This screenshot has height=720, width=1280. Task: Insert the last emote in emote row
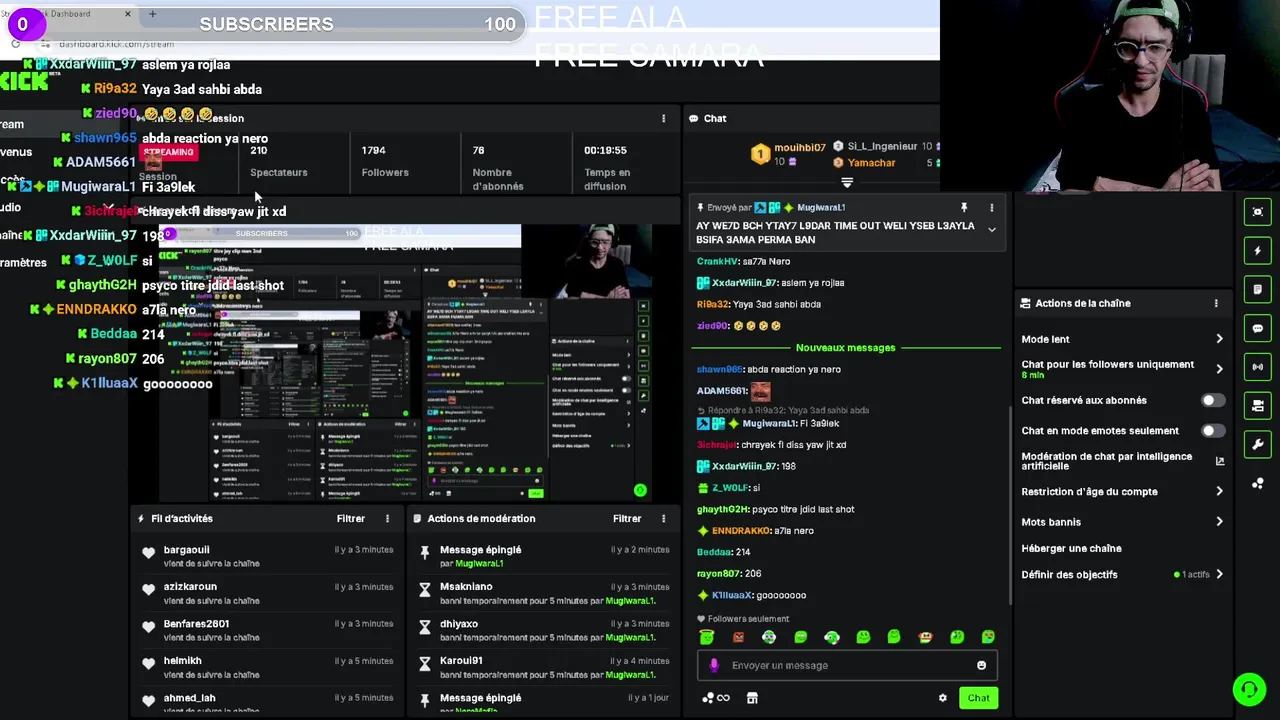coord(988,637)
